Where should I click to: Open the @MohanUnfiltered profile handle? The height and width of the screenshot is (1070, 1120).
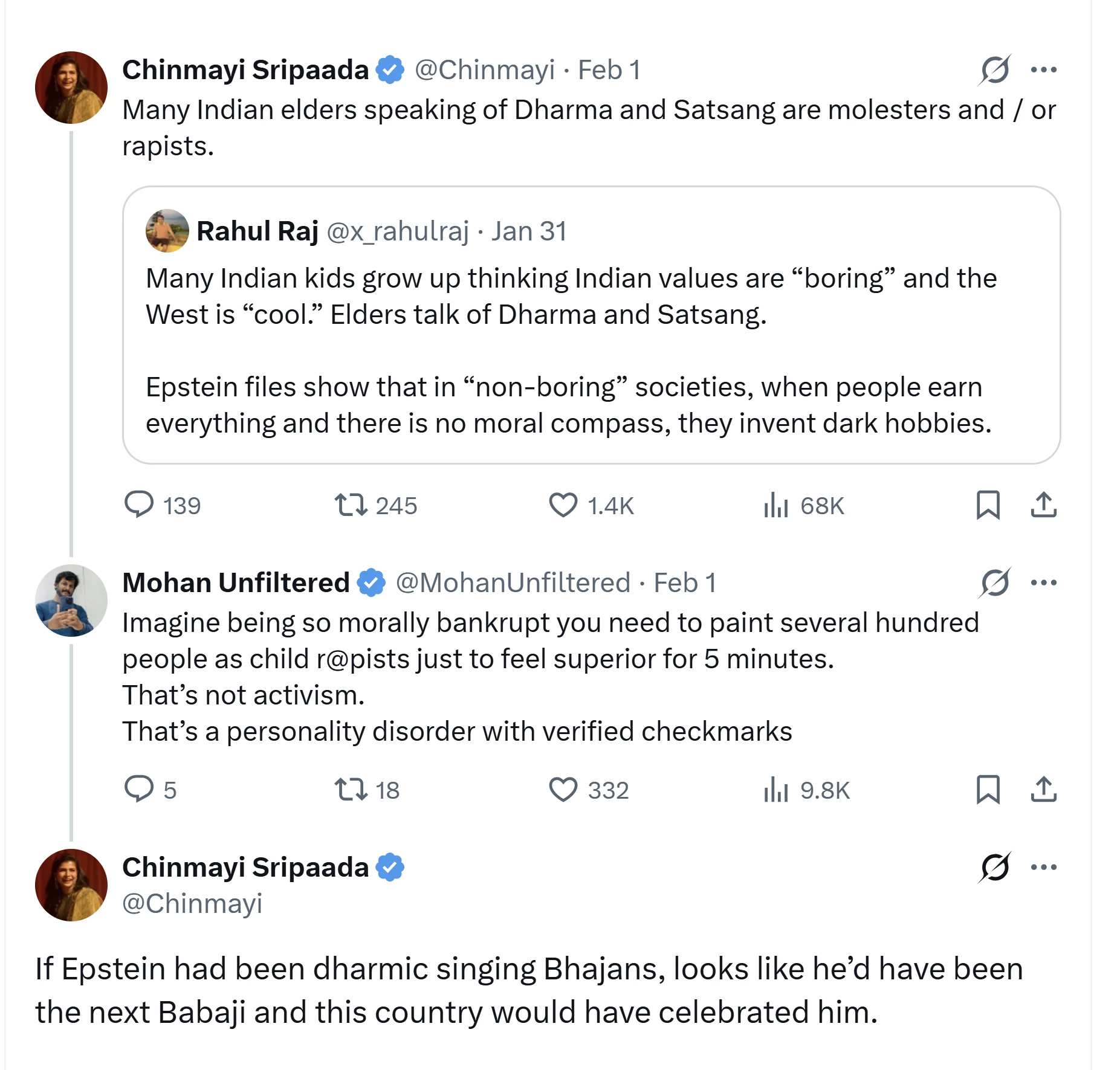513,583
